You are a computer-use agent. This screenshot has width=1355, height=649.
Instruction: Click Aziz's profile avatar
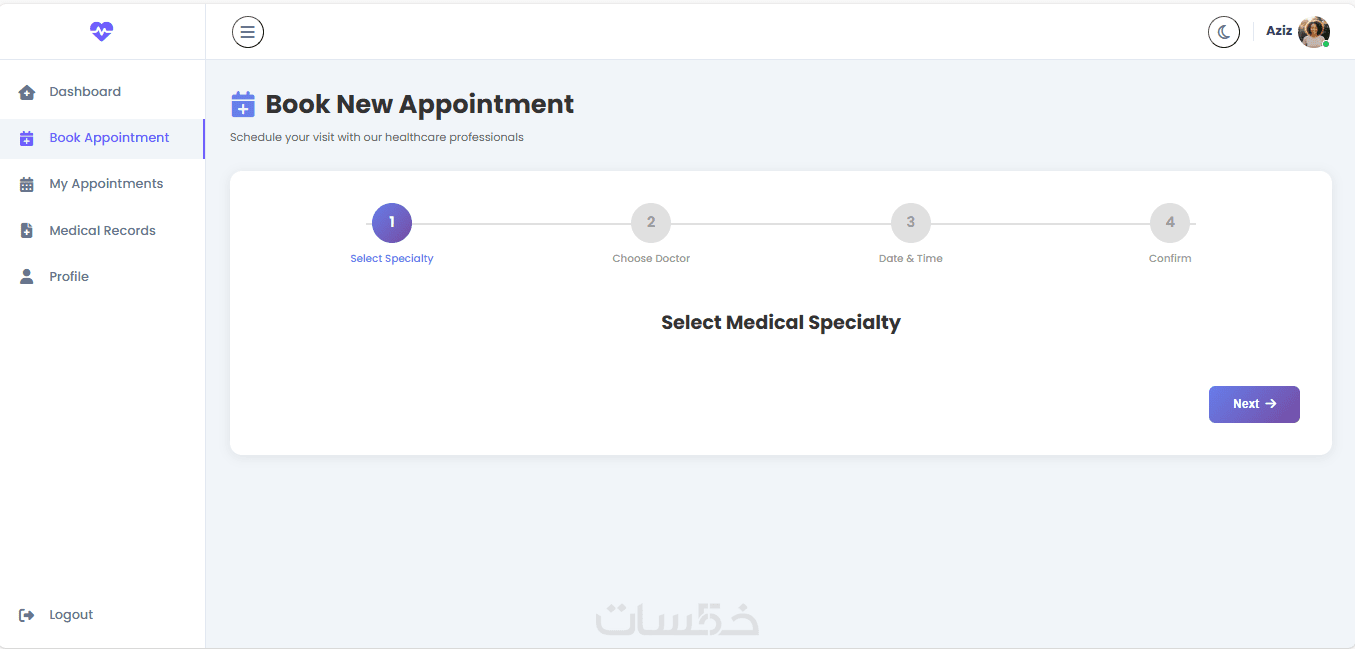[1313, 32]
